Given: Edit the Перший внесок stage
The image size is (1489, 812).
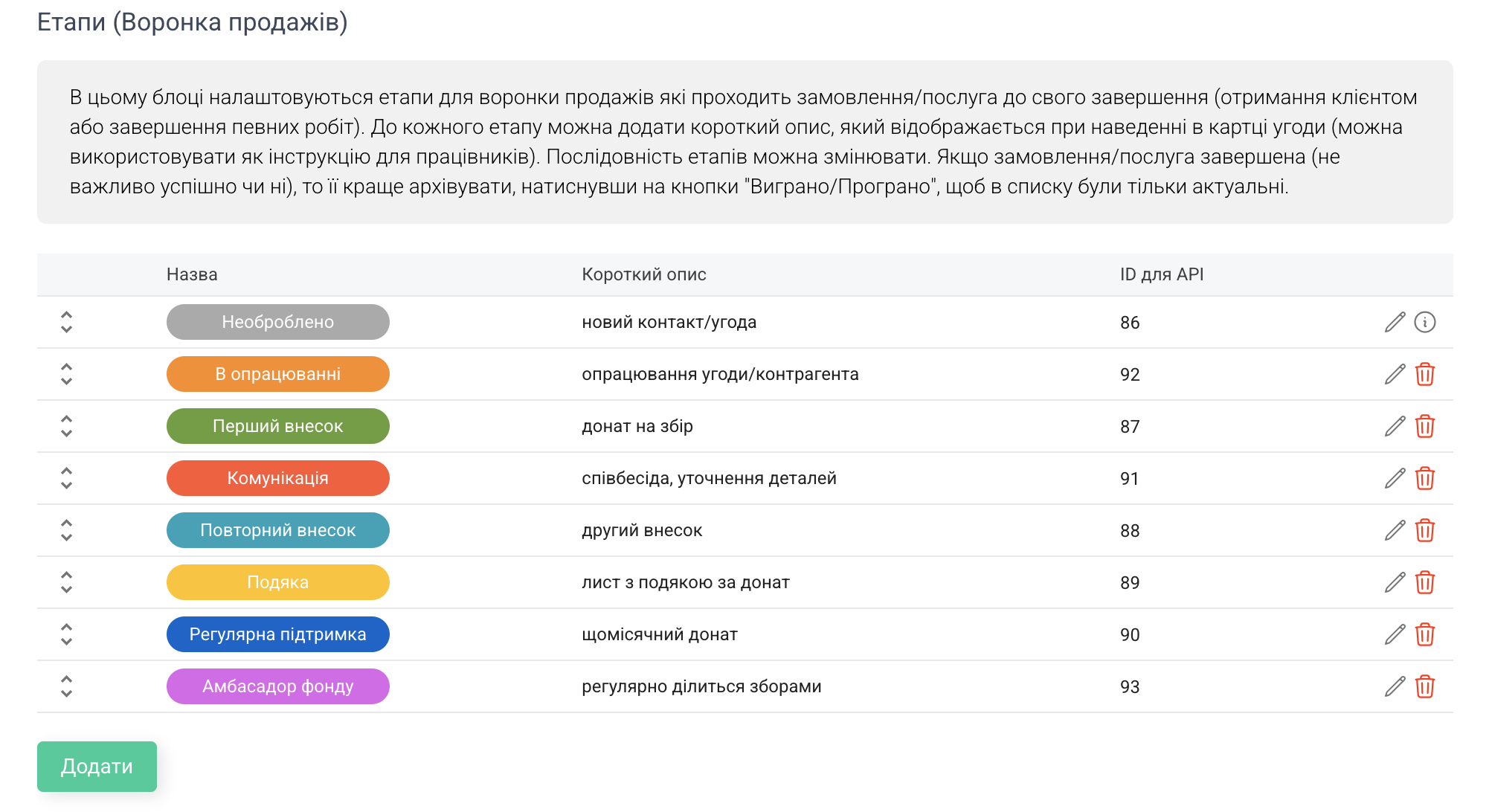Looking at the screenshot, I should click(1395, 426).
